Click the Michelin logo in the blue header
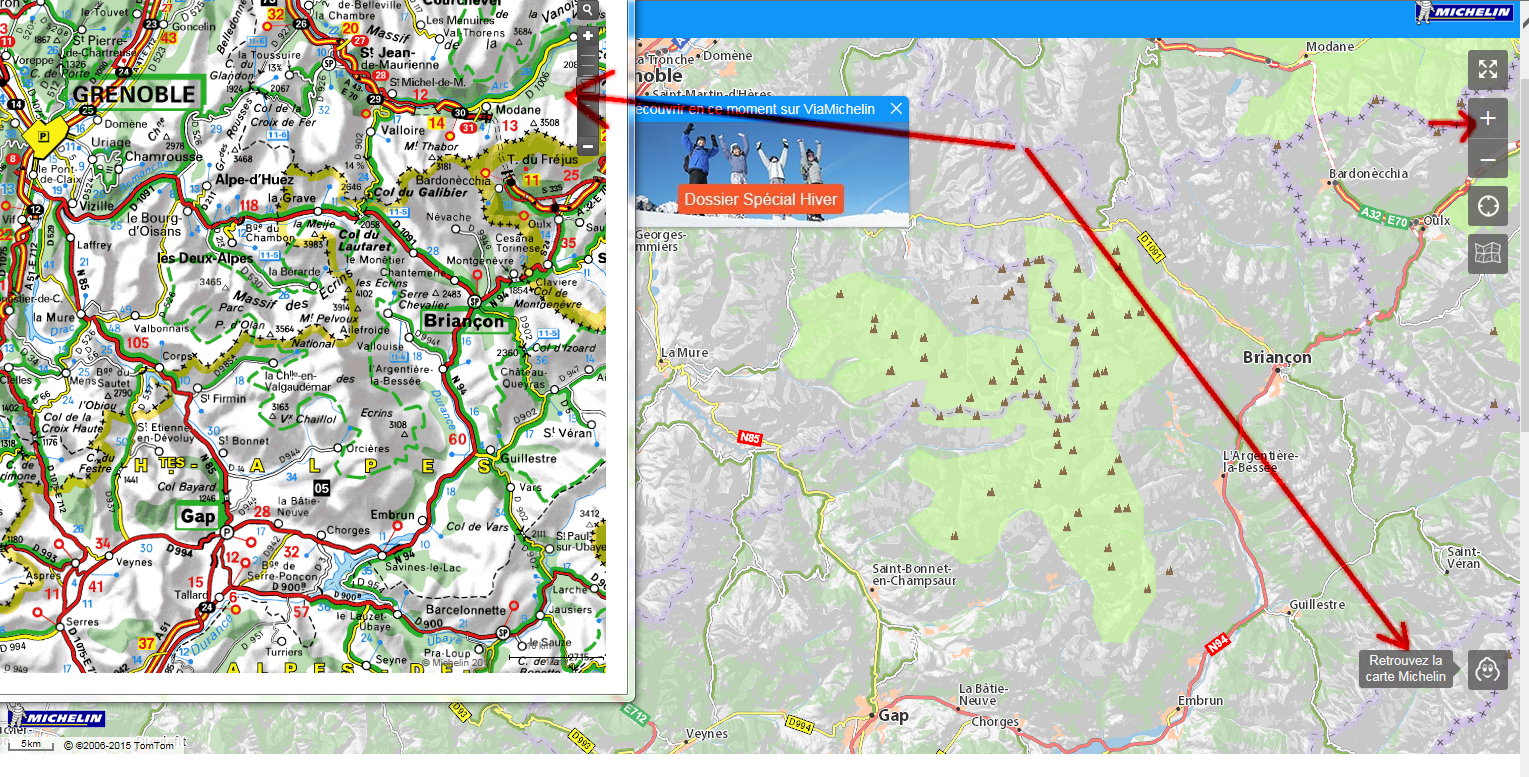The width and height of the screenshot is (1529, 777). click(x=1463, y=12)
